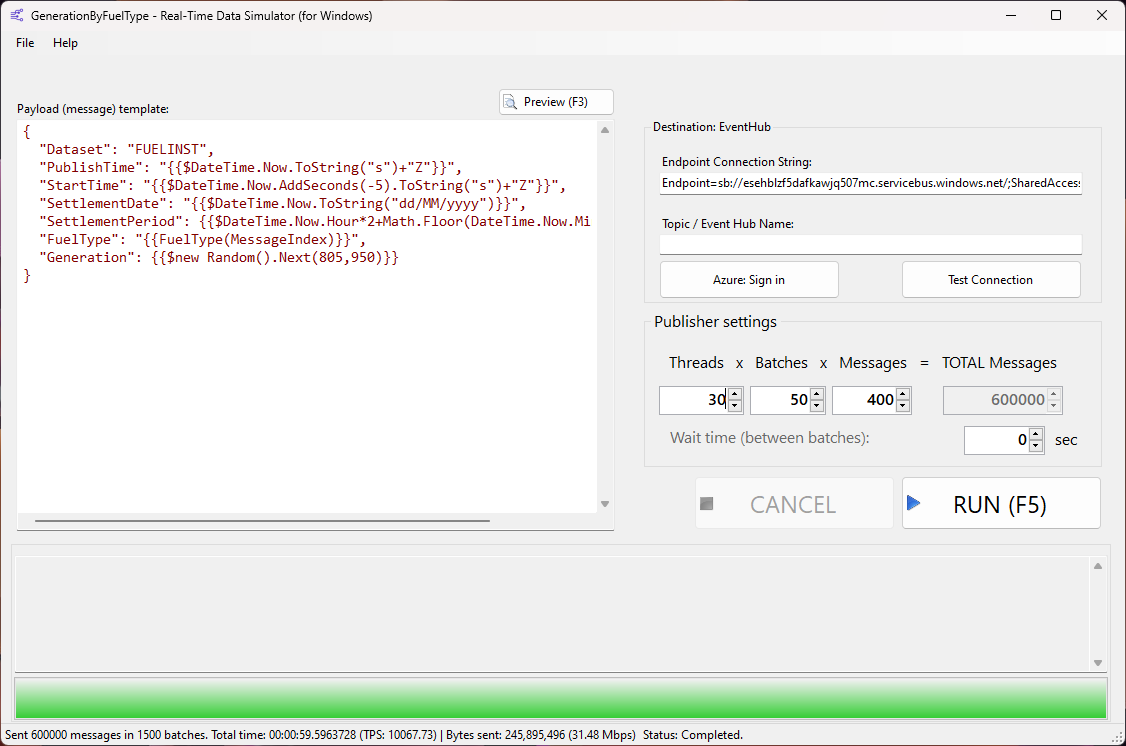The height and width of the screenshot is (746, 1126).
Task: Click the "Publisher settings" group label
Action: click(x=715, y=322)
